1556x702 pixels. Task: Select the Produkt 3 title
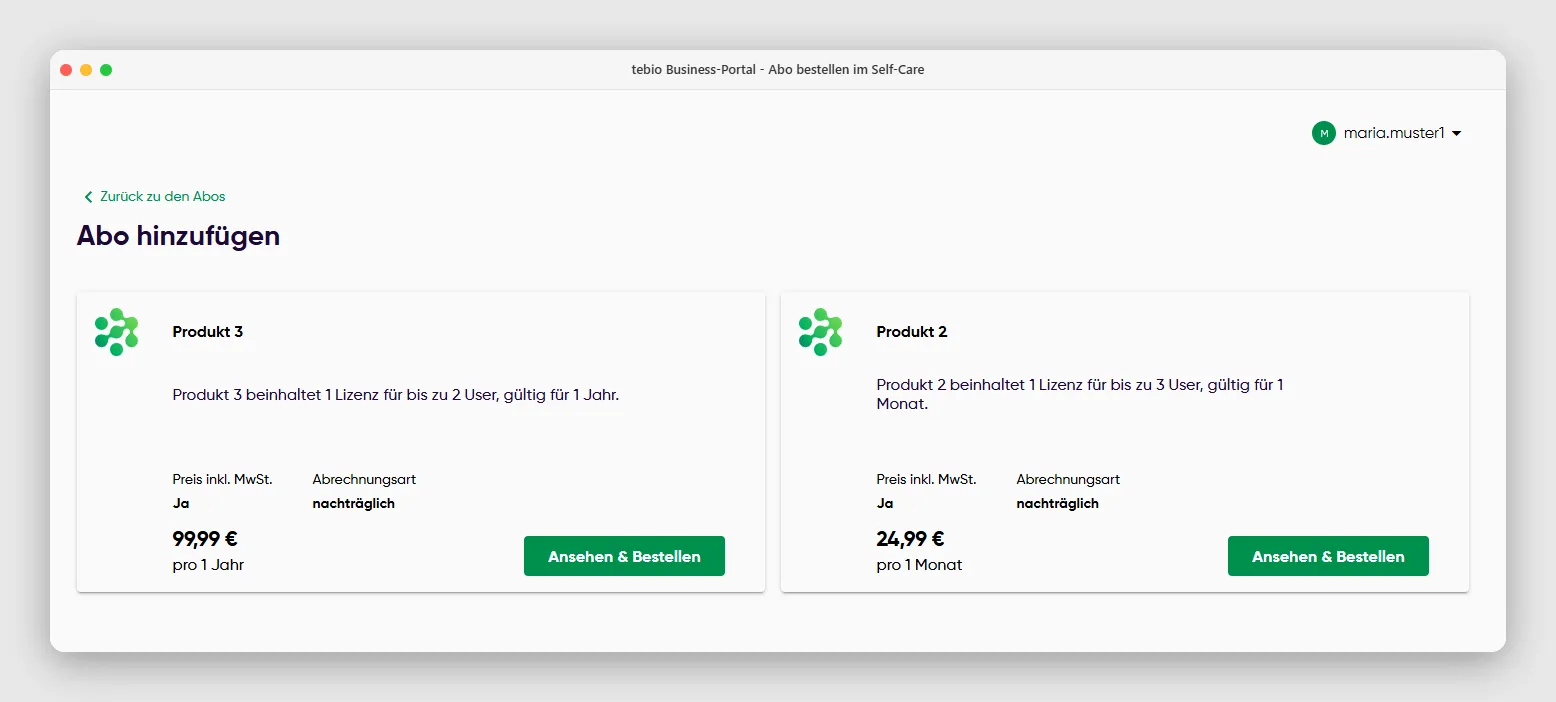pos(208,332)
